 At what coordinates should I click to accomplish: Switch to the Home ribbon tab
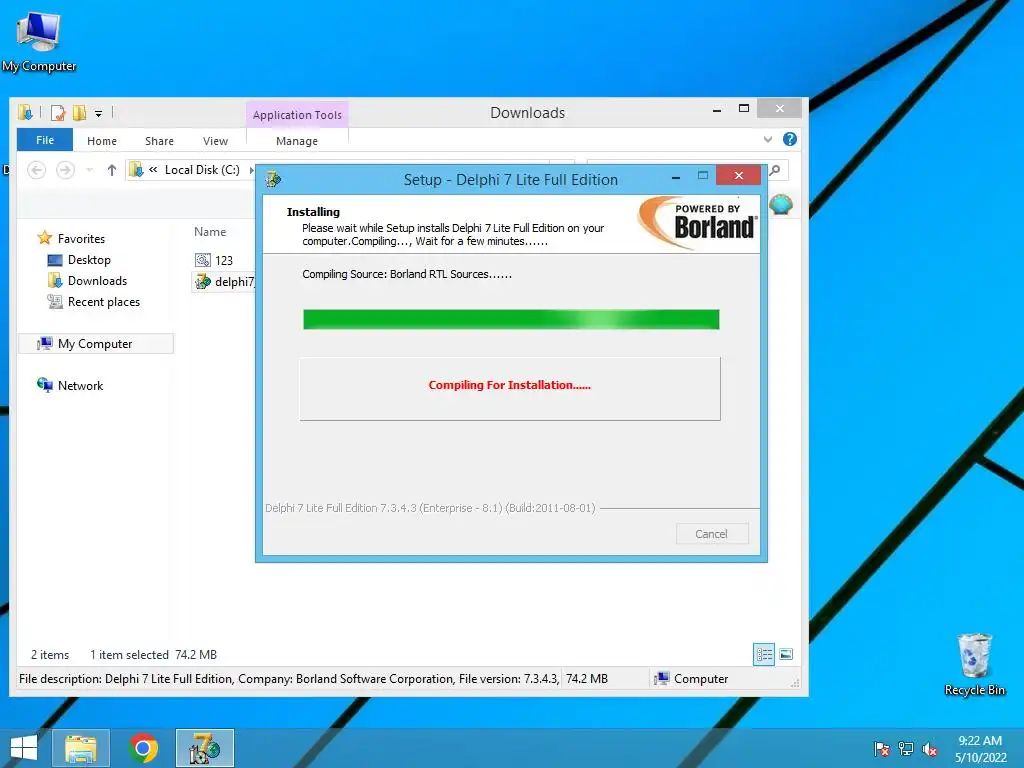102,141
